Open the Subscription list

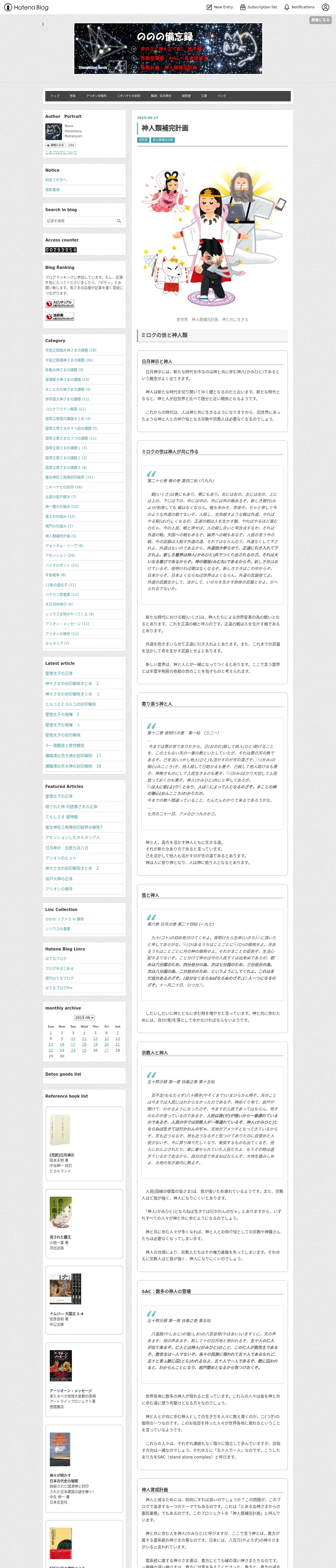(x=258, y=7)
